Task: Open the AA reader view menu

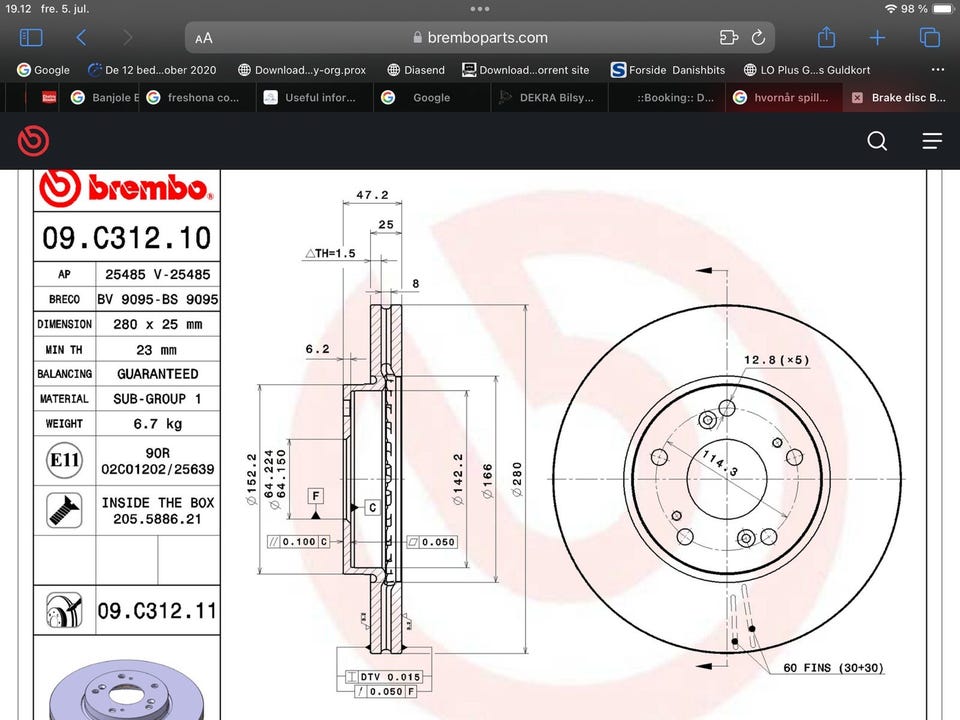Action: pos(204,38)
